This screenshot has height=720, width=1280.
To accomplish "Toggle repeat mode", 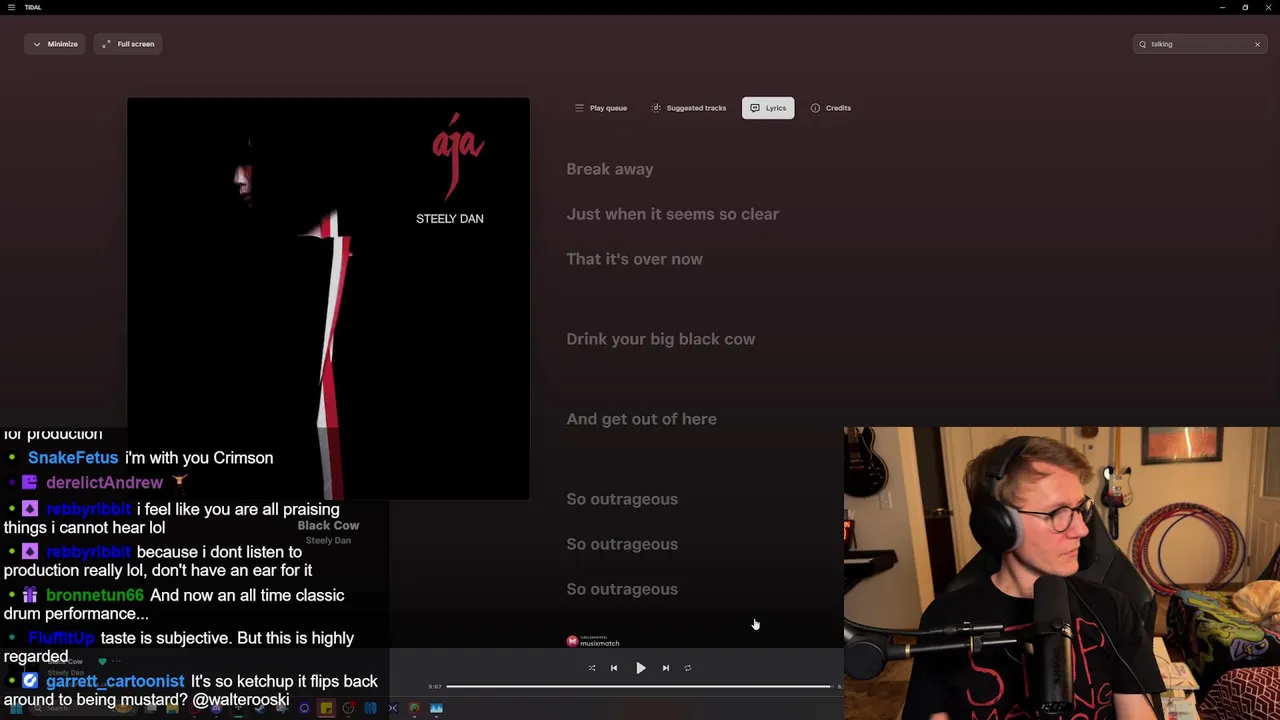I will [688, 668].
